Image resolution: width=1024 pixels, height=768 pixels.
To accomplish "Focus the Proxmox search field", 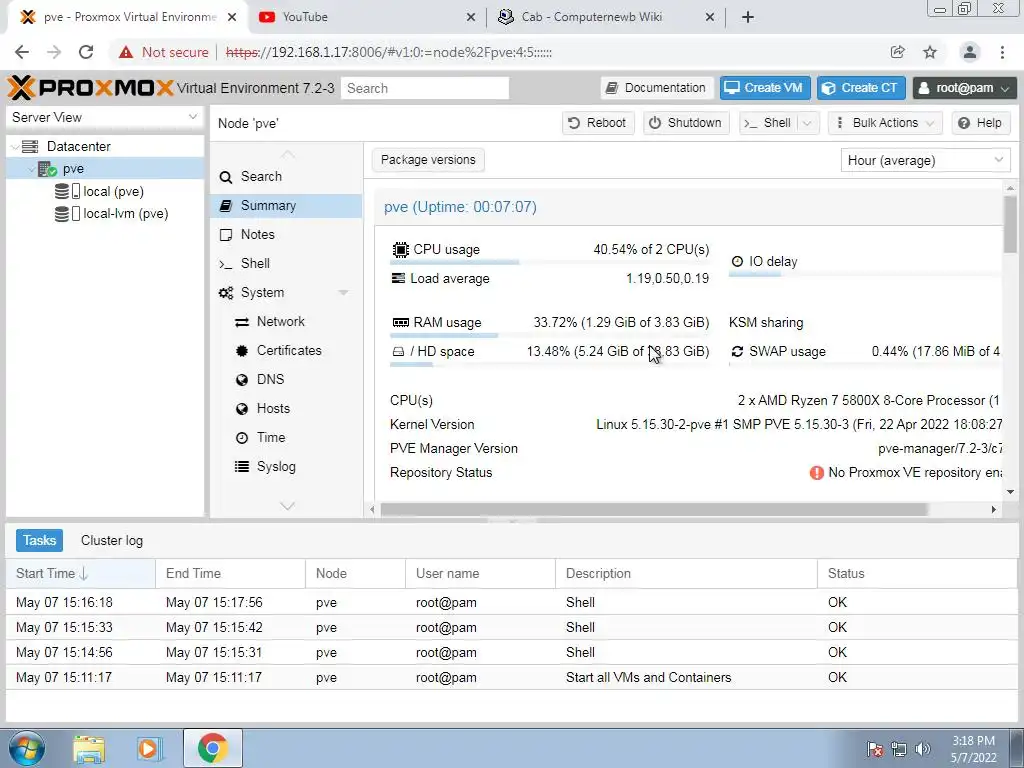I will tap(424, 88).
